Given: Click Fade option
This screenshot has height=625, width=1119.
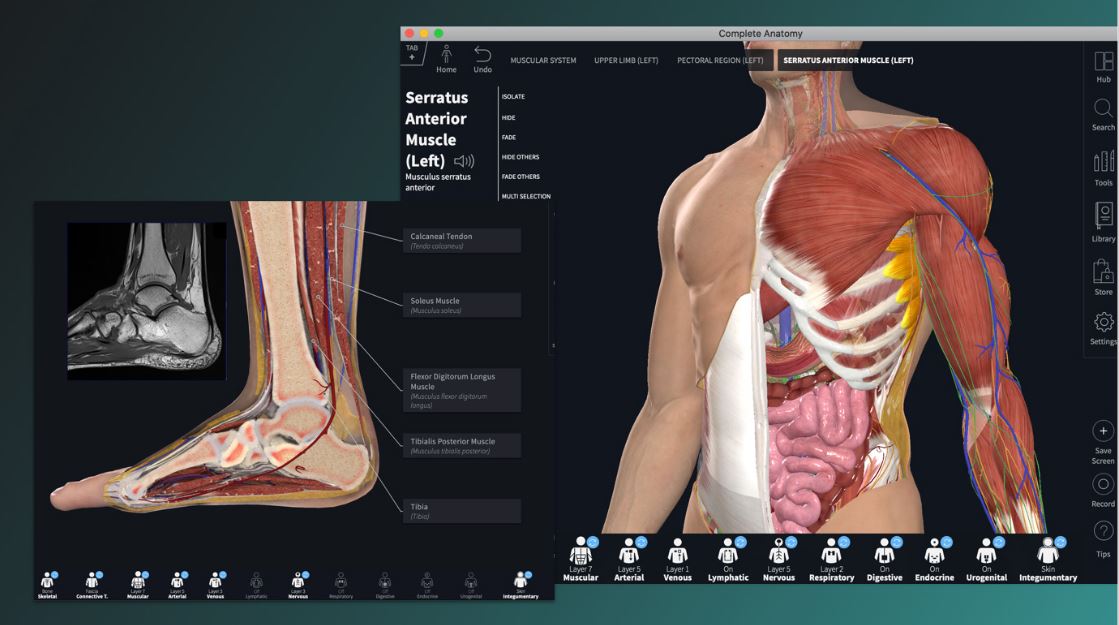Looking at the screenshot, I should point(508,137).
